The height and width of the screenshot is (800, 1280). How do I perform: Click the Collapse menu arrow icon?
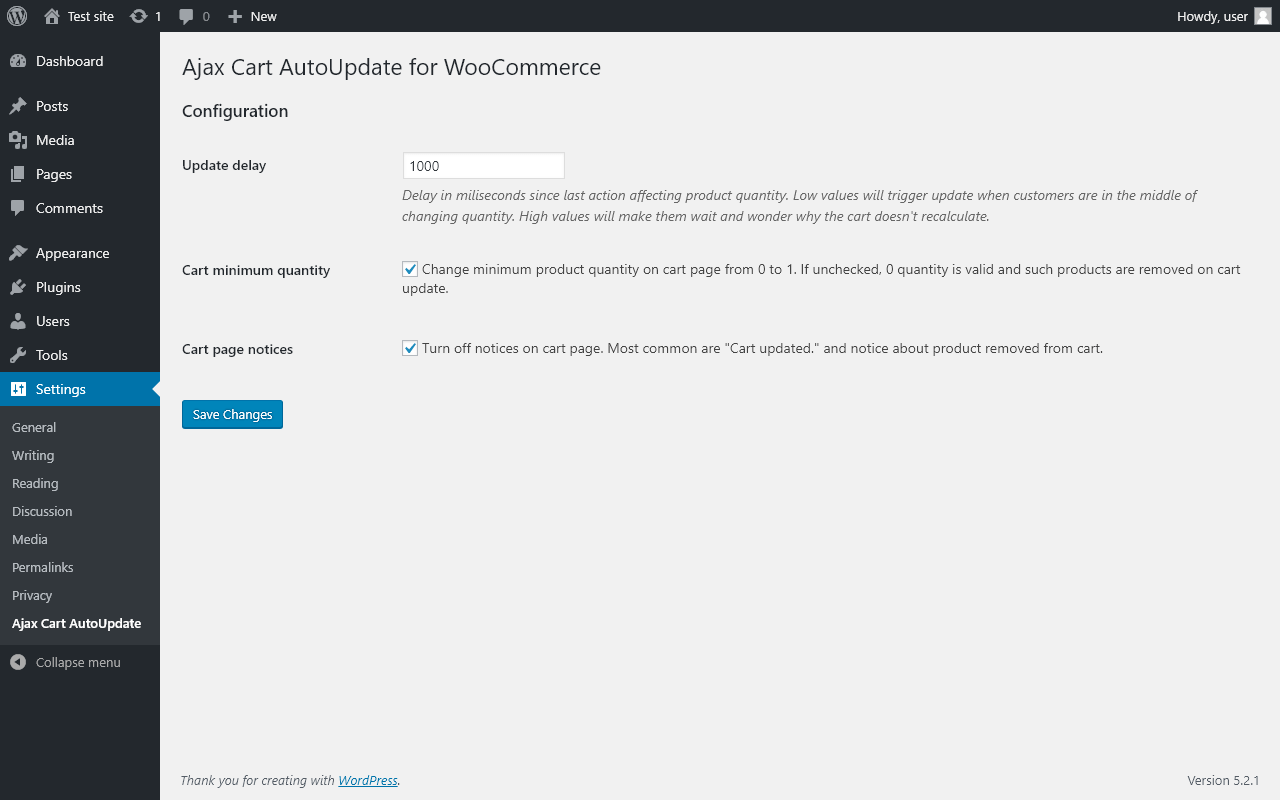click(18, 662)
